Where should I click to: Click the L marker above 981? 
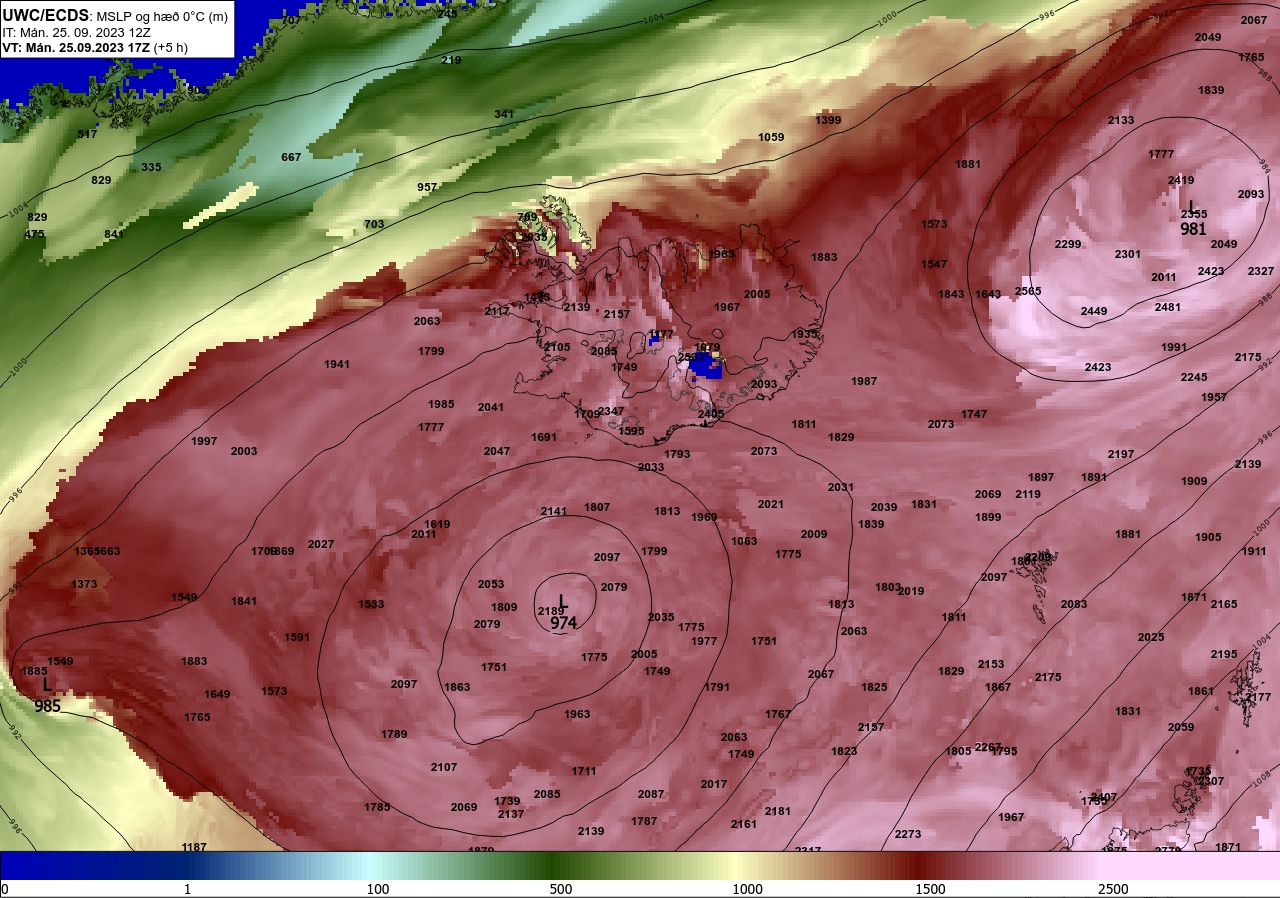click(1192, 207)
